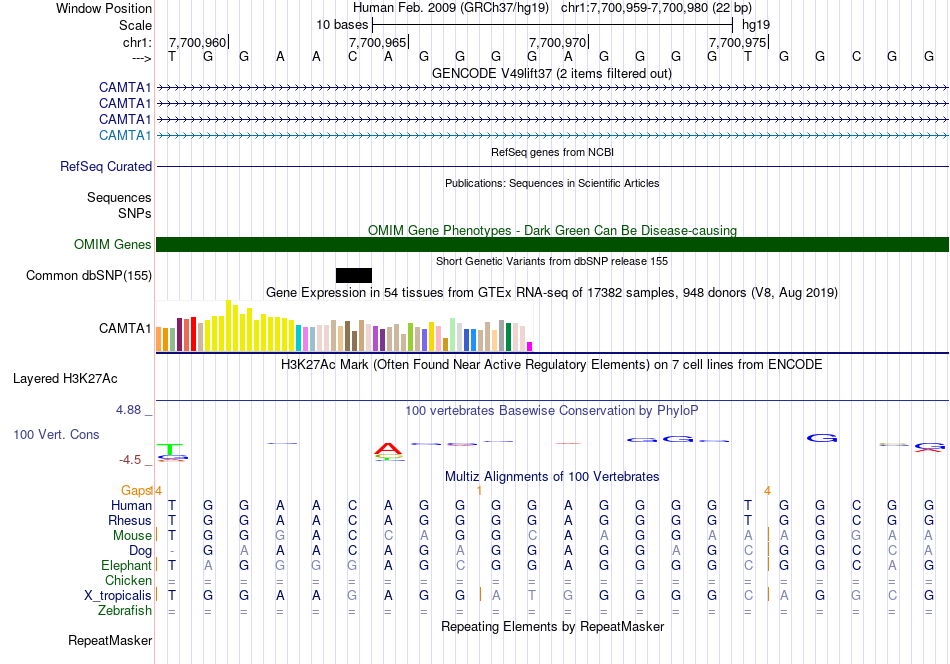The width and height of the screenshot is (950, 664).
Task: Click the Window Position label
Action: coord(104,8)
